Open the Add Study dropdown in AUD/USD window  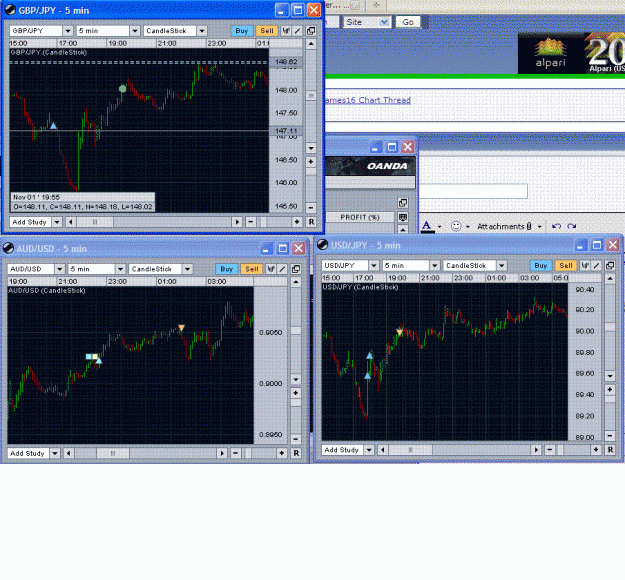[55, 453]
